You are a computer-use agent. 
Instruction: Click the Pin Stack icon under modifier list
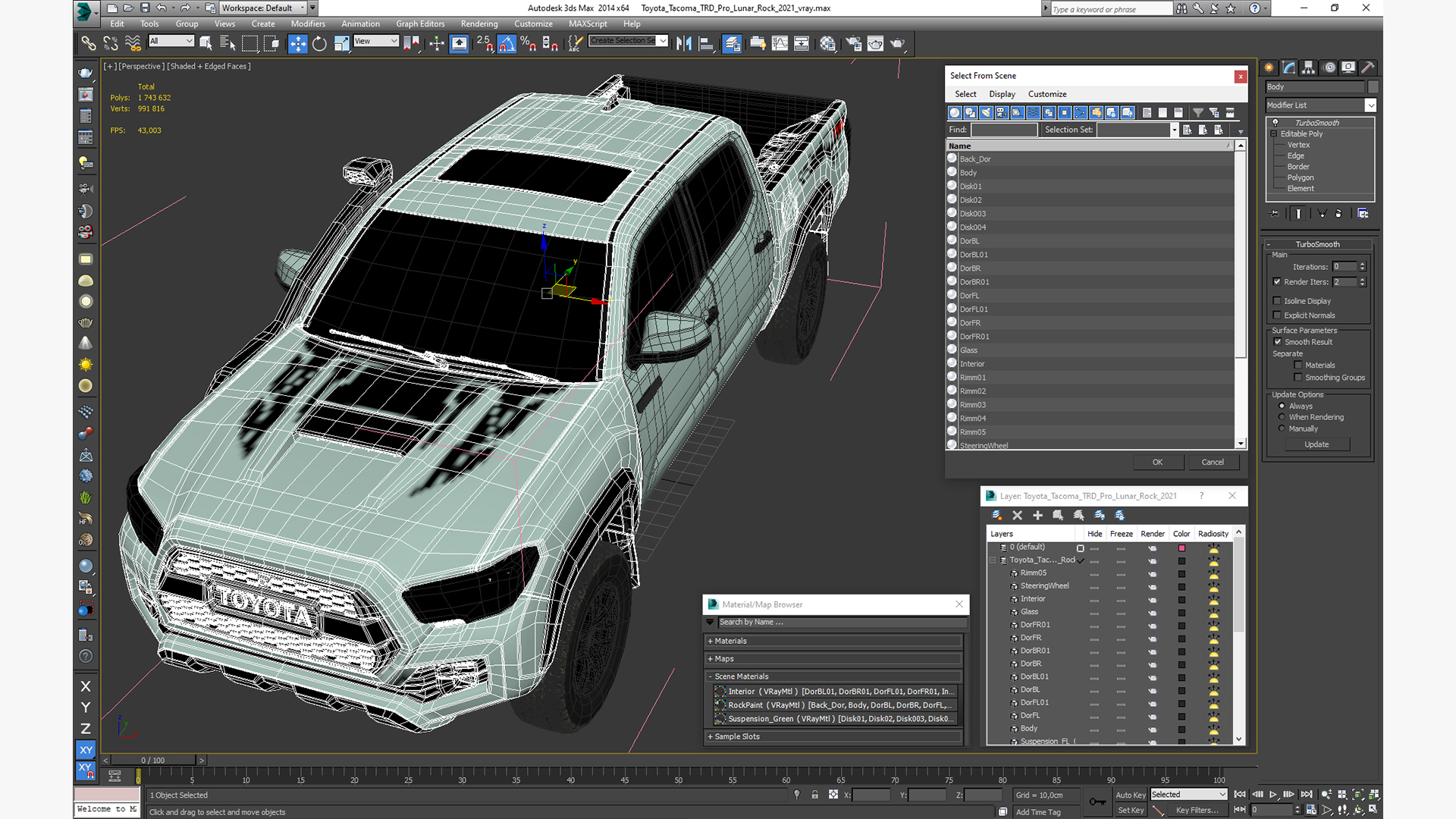click(x=1274, y=214)
